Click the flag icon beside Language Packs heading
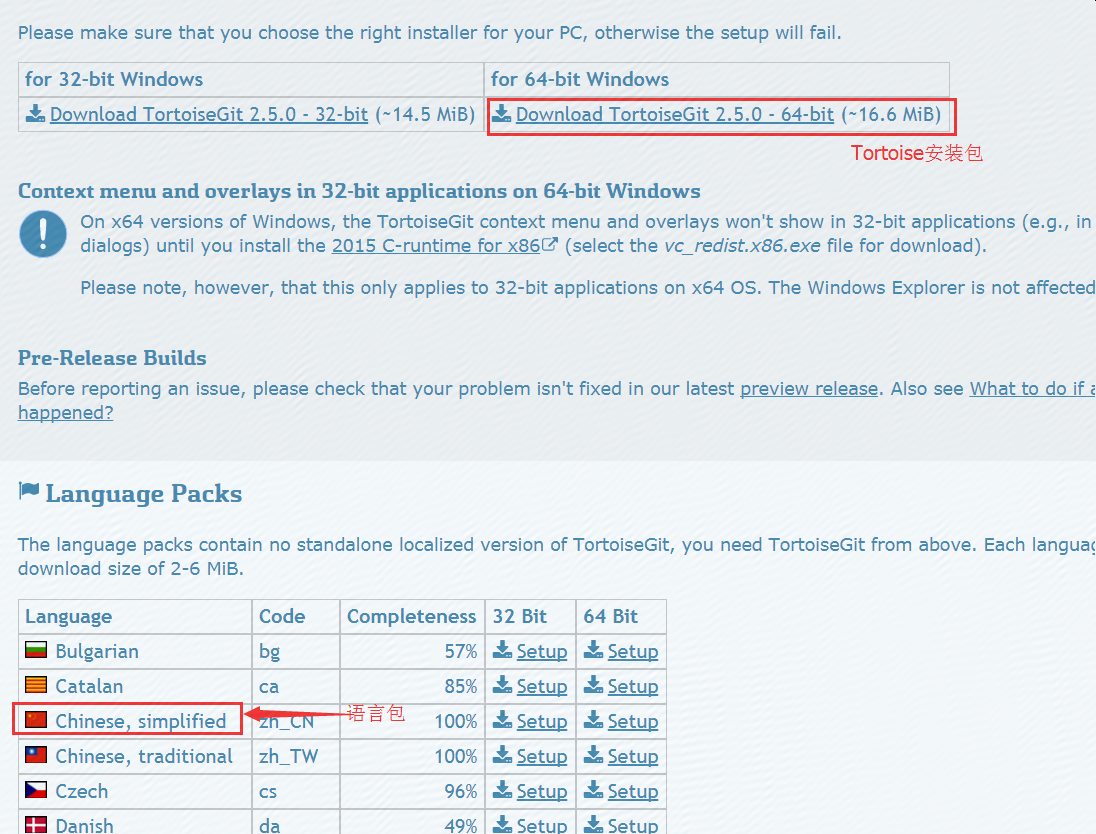 click(29, 491)
